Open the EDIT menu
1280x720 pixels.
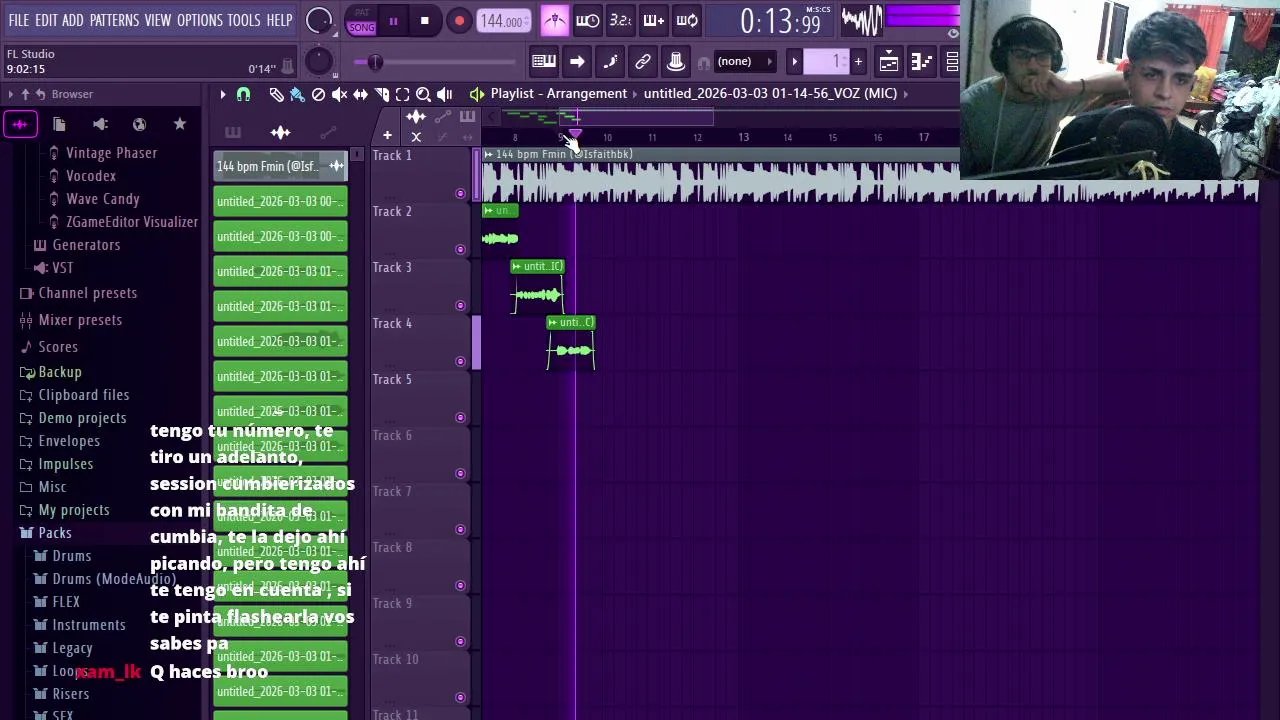point(46,20)
